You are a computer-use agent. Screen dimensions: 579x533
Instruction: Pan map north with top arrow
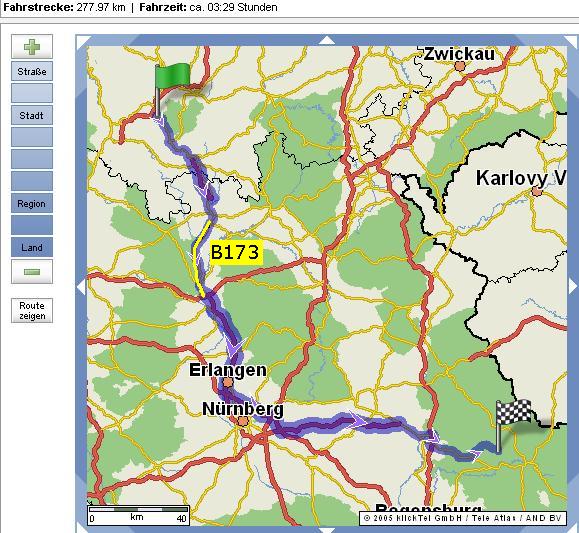click(326, 40)
